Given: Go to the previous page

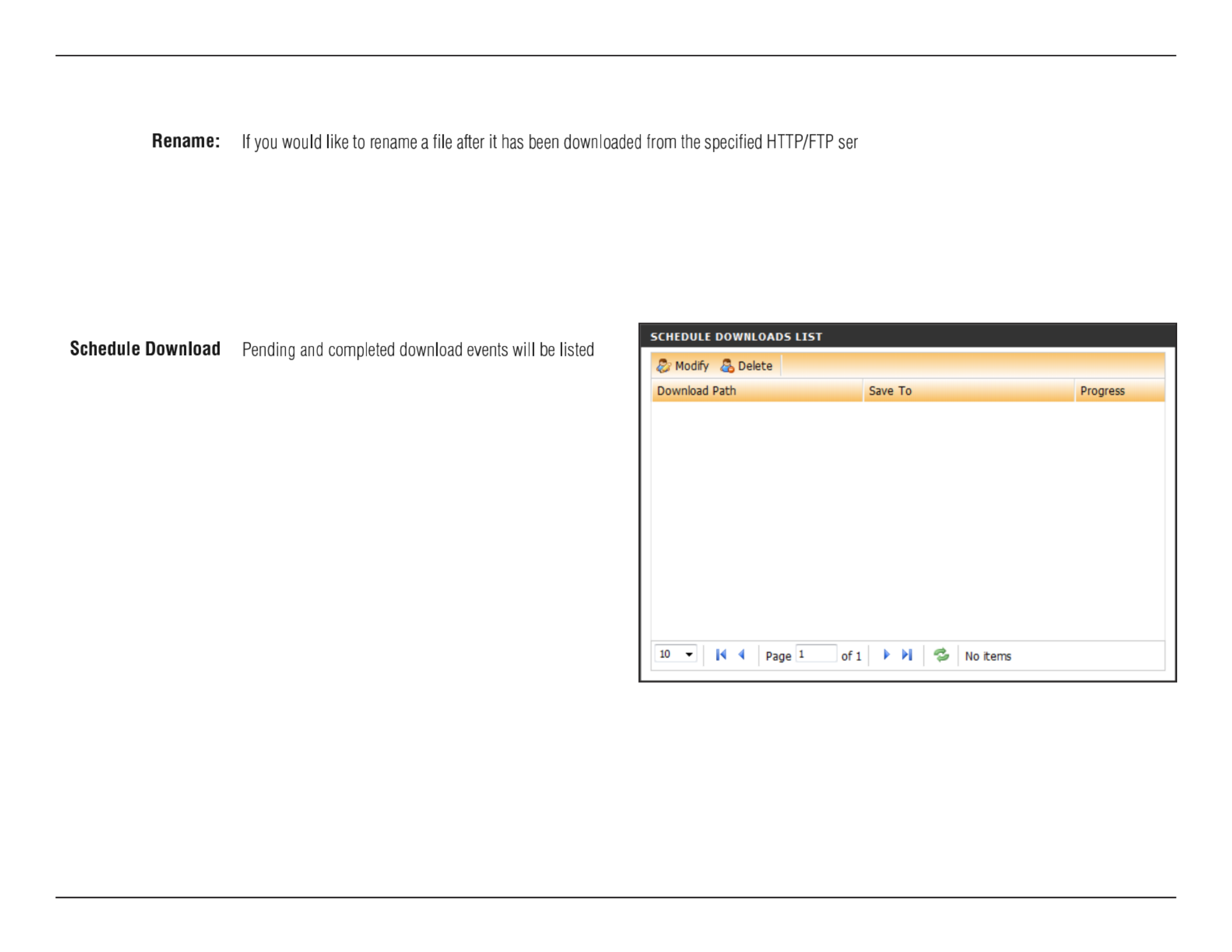Looking at the screenshot, I should pos(741,654).
